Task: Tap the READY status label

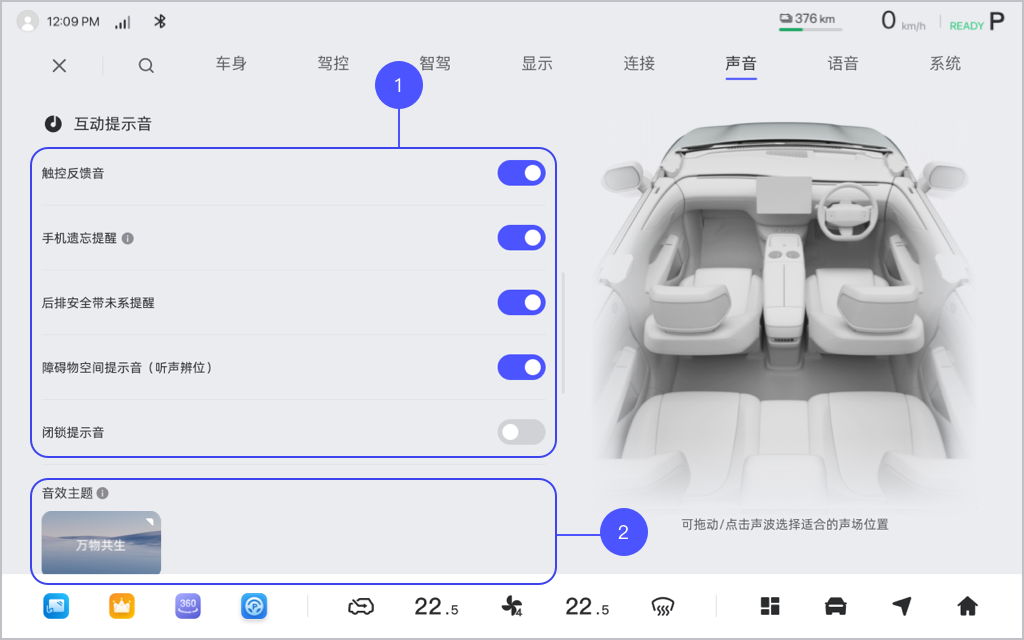Action: [967, 25]
